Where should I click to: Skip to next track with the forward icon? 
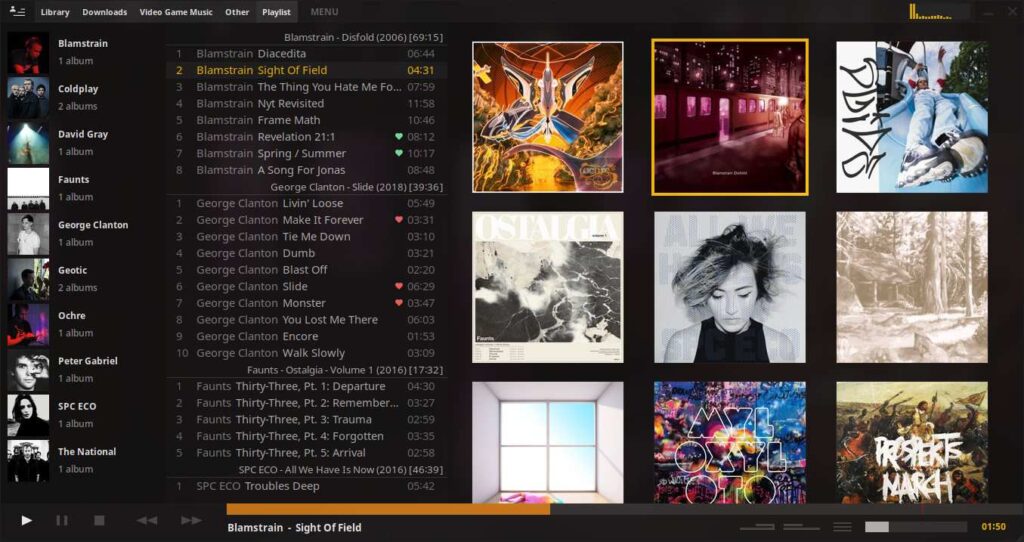(x=191, y=520)
